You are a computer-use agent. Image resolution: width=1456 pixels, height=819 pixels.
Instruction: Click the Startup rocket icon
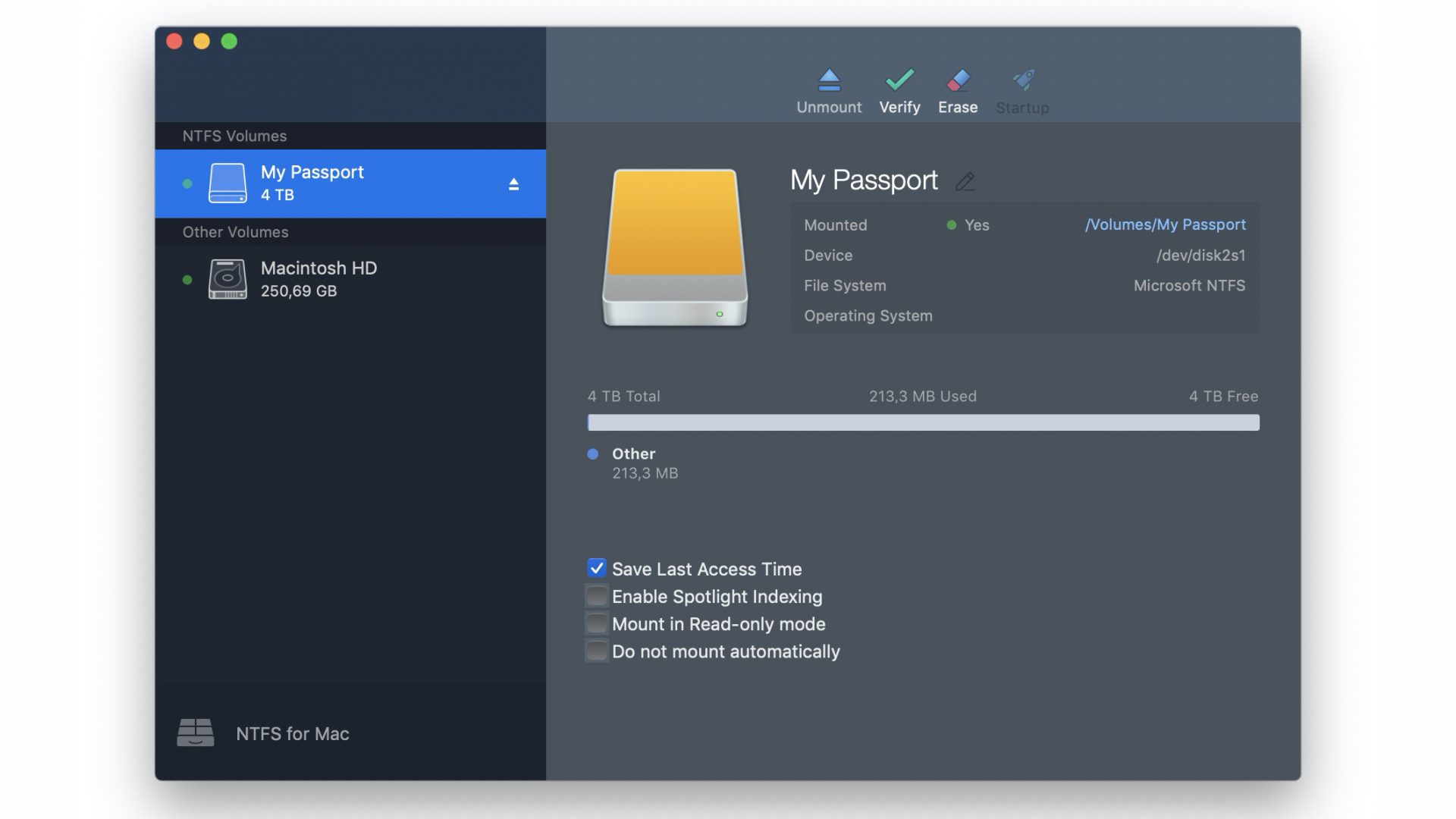1023,80
